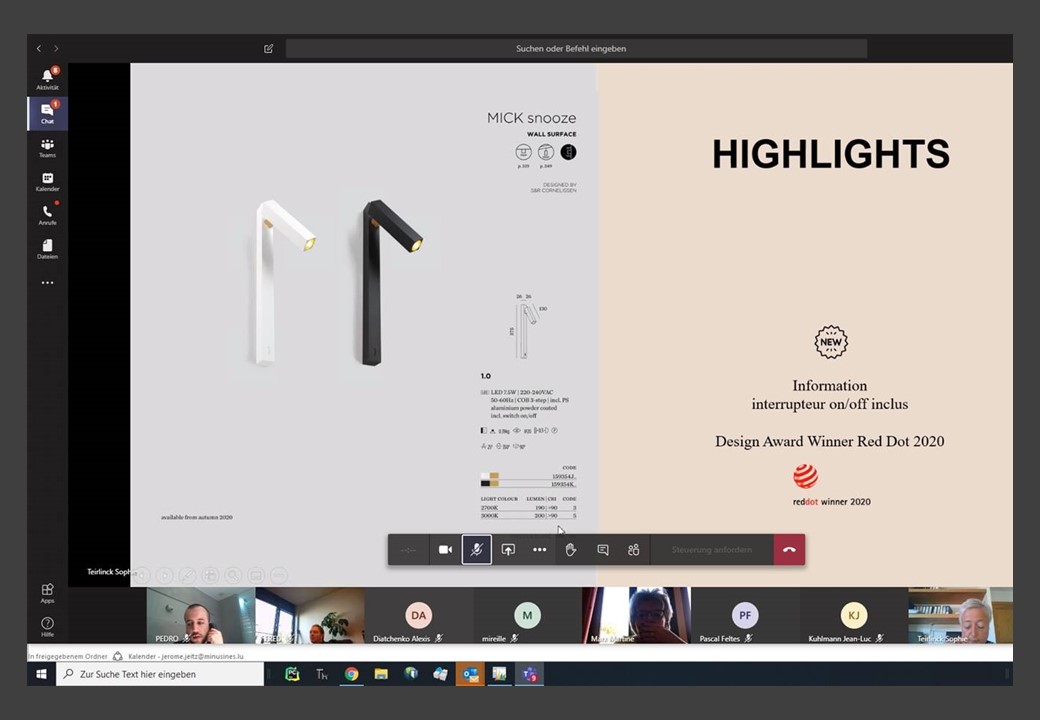Open File Explorer from the taskbar
The height and width of the screenshot is (720, 1040).
coord(381,674)
